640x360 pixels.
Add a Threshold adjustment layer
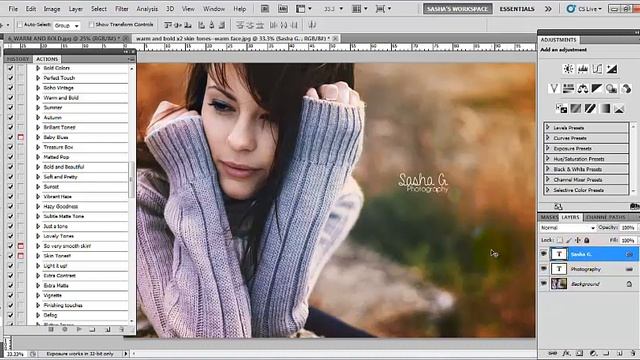[590, 108]
